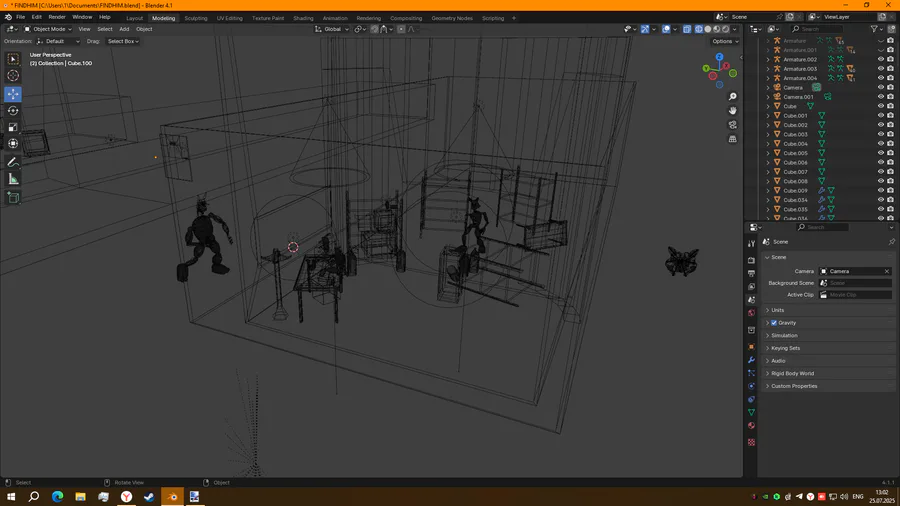The width and height of the screenshot is (900, 506).
Task: Toggle camera view with the viewport camera icon
Action: 732,125
